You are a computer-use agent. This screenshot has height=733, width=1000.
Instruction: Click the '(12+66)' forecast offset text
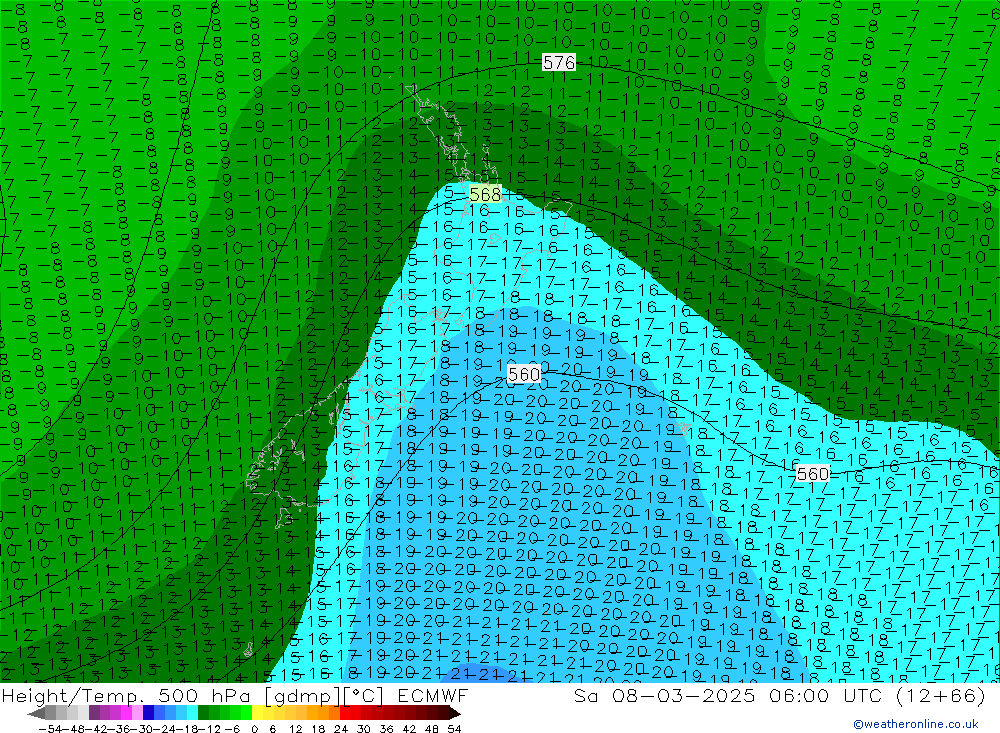tap(941, 695)
